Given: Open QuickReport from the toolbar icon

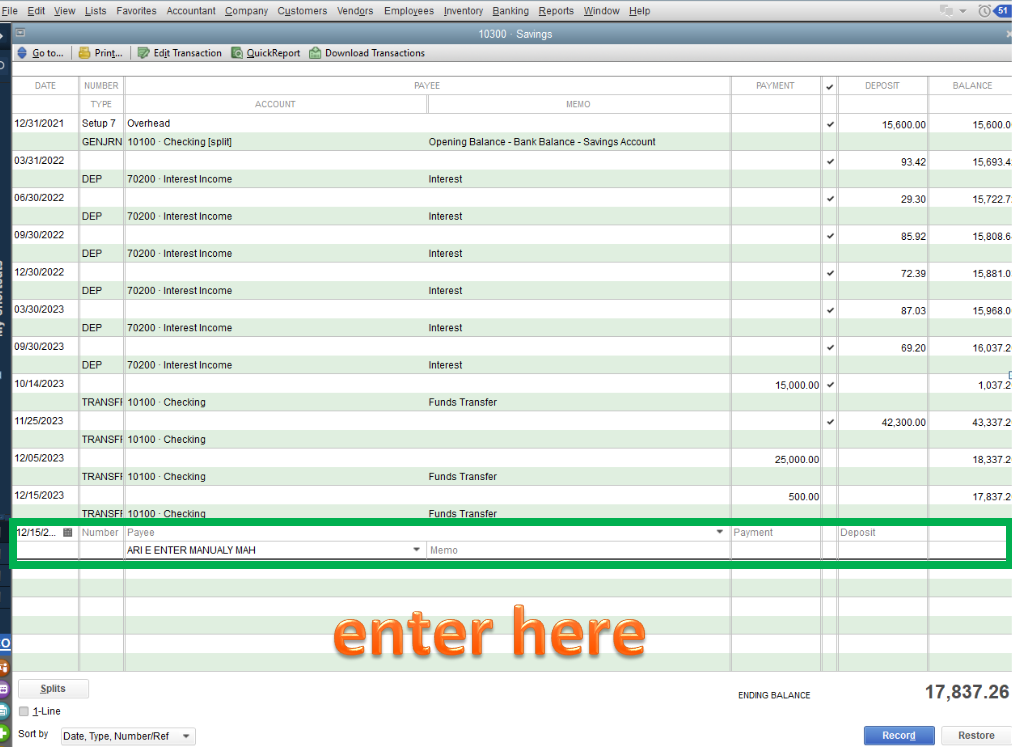Looking at the screenshot, I should (x=237, y=53).
